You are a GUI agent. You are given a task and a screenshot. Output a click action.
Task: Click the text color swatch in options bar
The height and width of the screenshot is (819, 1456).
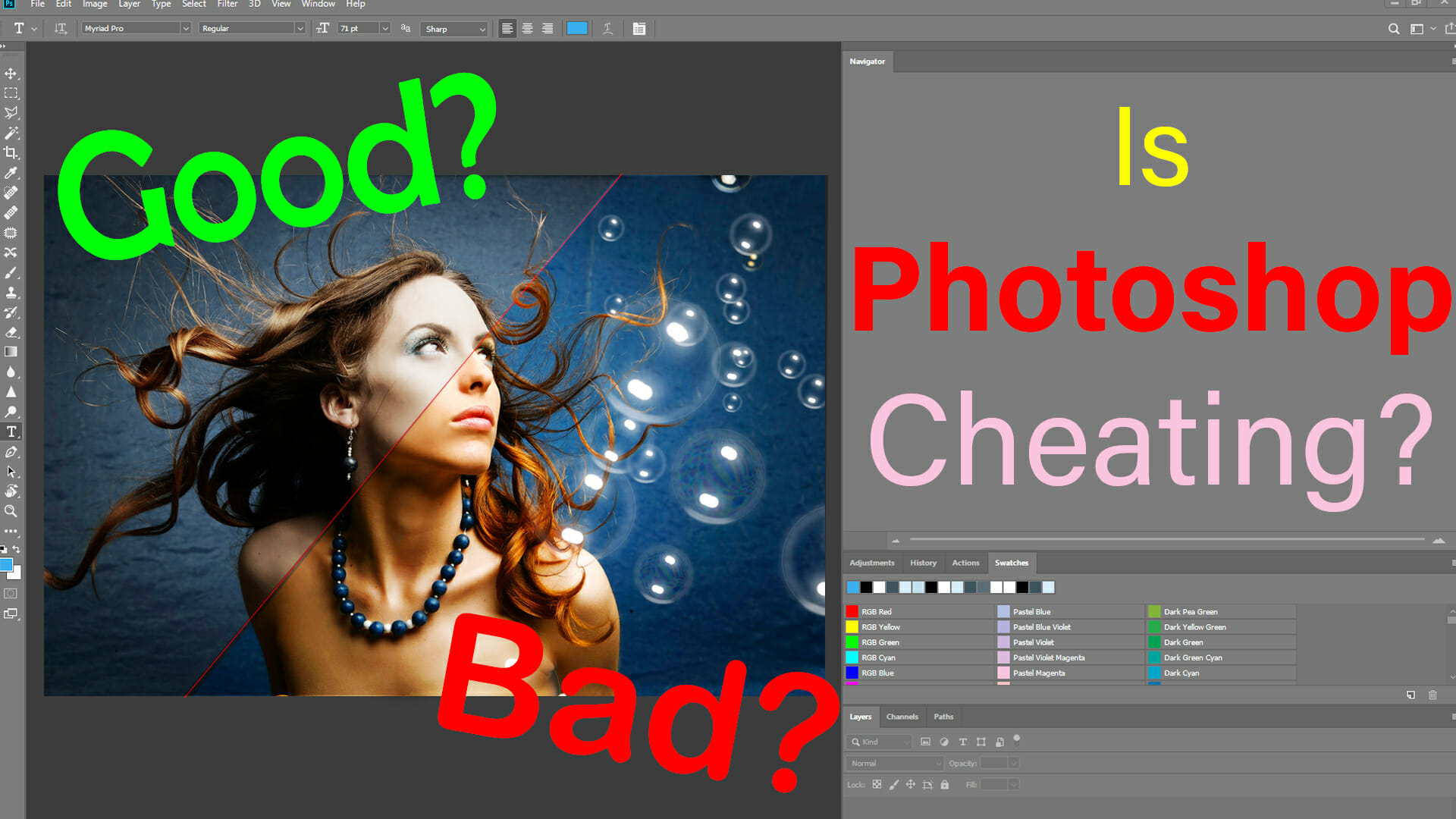coord(577,28)
